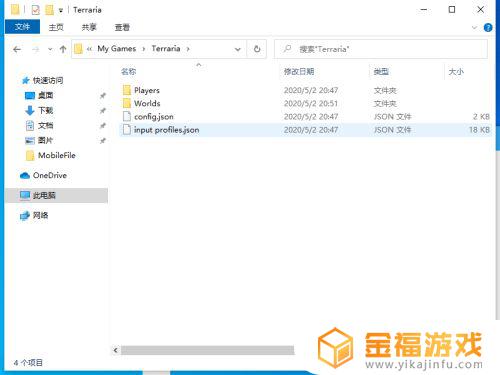
Task: Click the title bar folder icon
Action: [15, 10]
